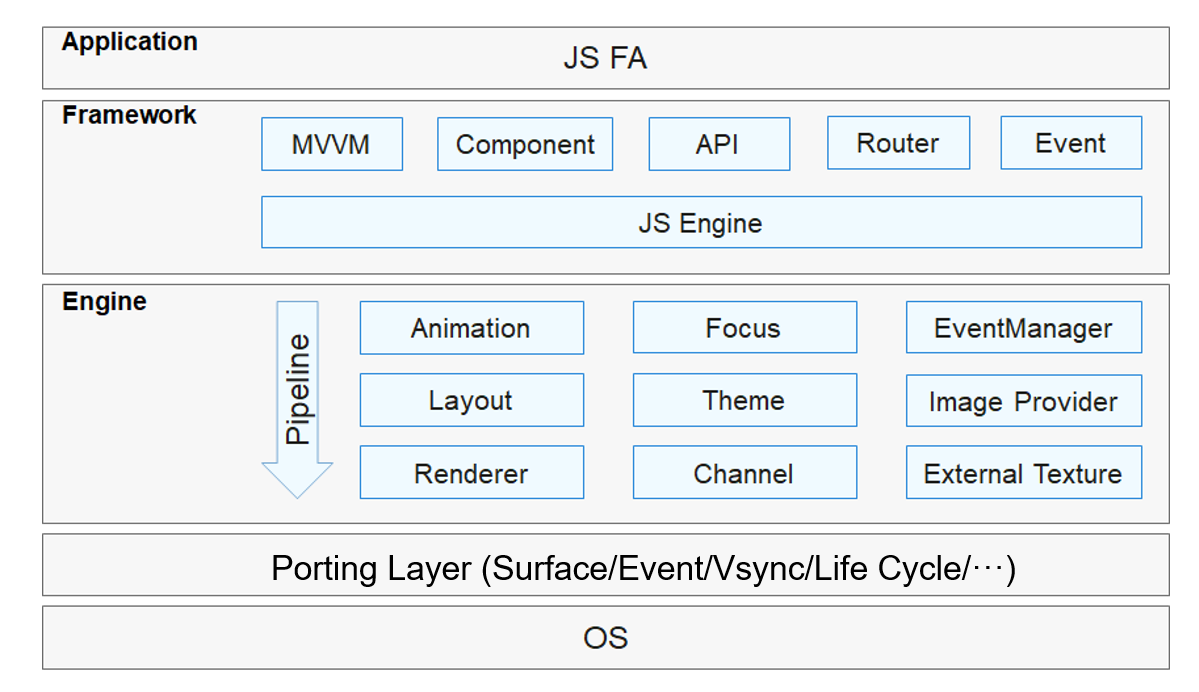Click the JS Engine bar
Image resolution: width=1199 pixels, height=692 pixels.
coord(700,222)
